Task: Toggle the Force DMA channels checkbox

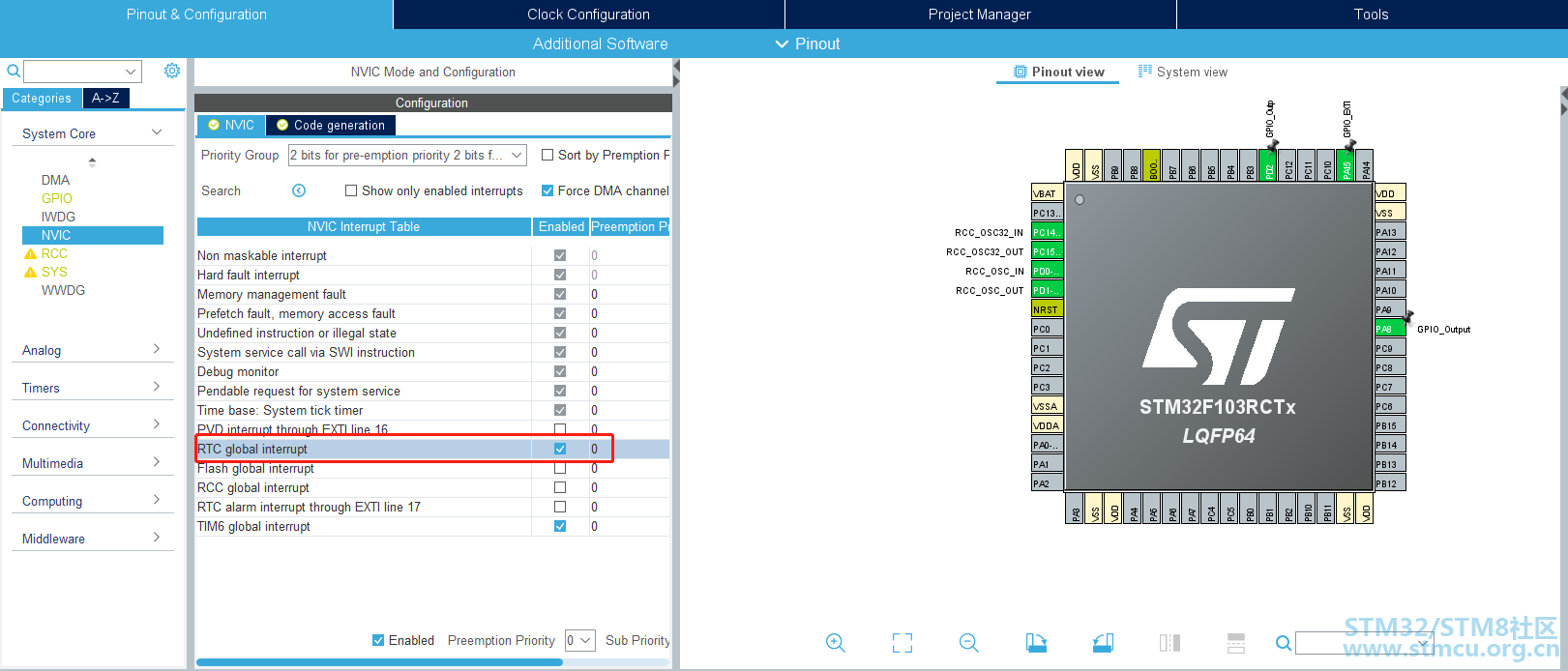Action: [547, 190]
